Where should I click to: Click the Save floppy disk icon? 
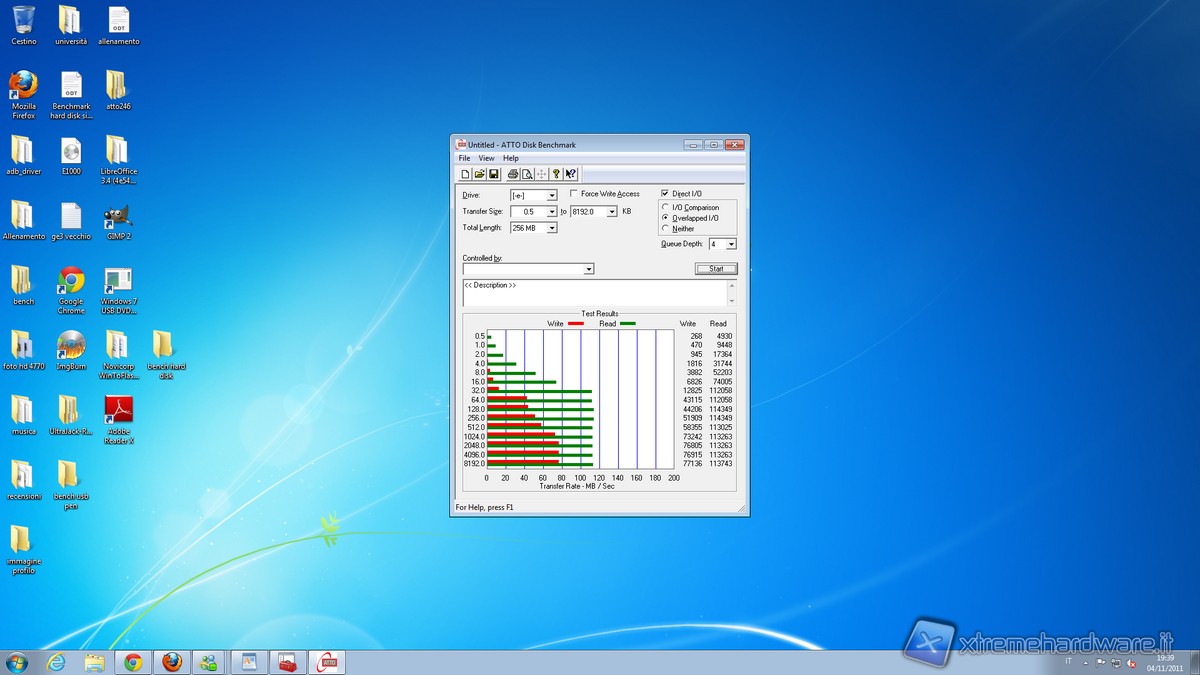[x=493, y=174]
